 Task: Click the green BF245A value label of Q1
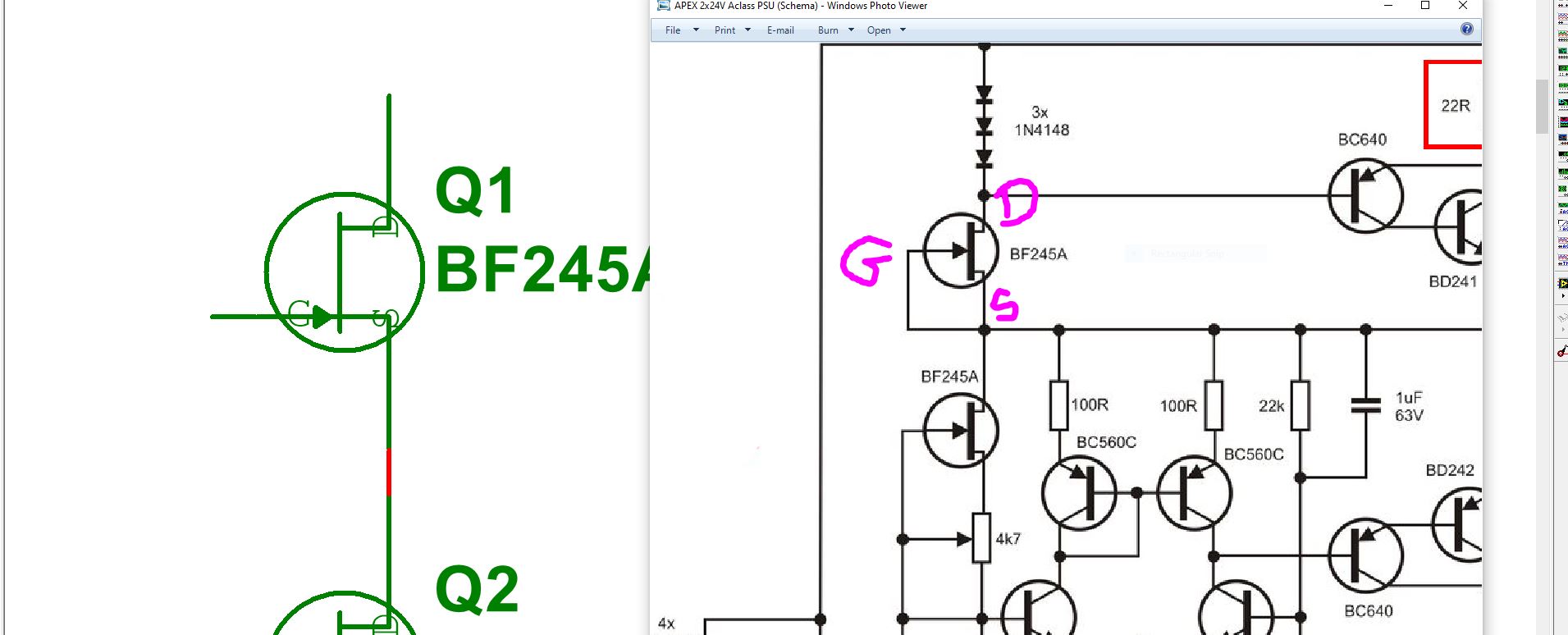click(542, 270)
